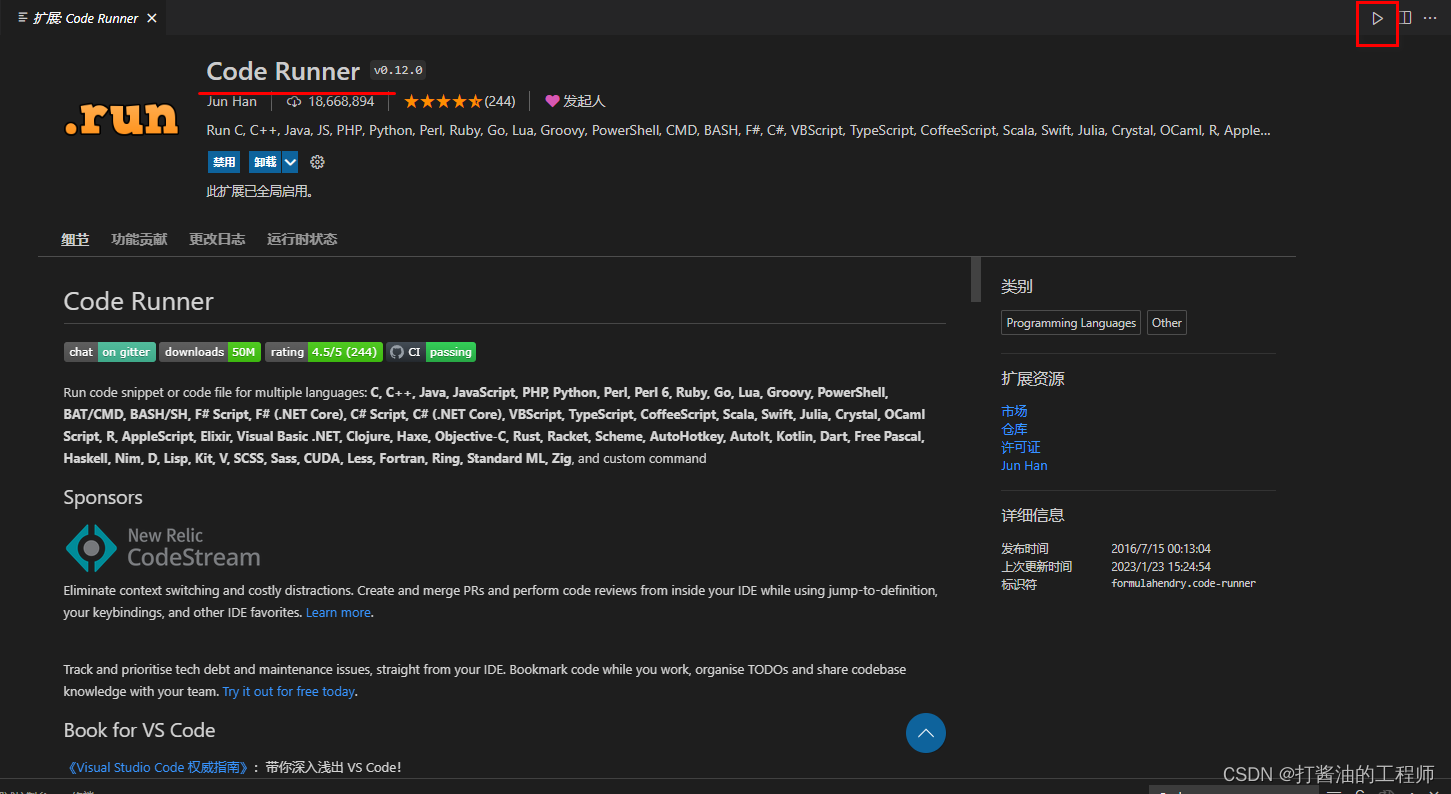Viewport: 1451px width, 794px height.
Task: Click last updated value 2023/1/23 15:24:54
Action: click(1161, 566)
